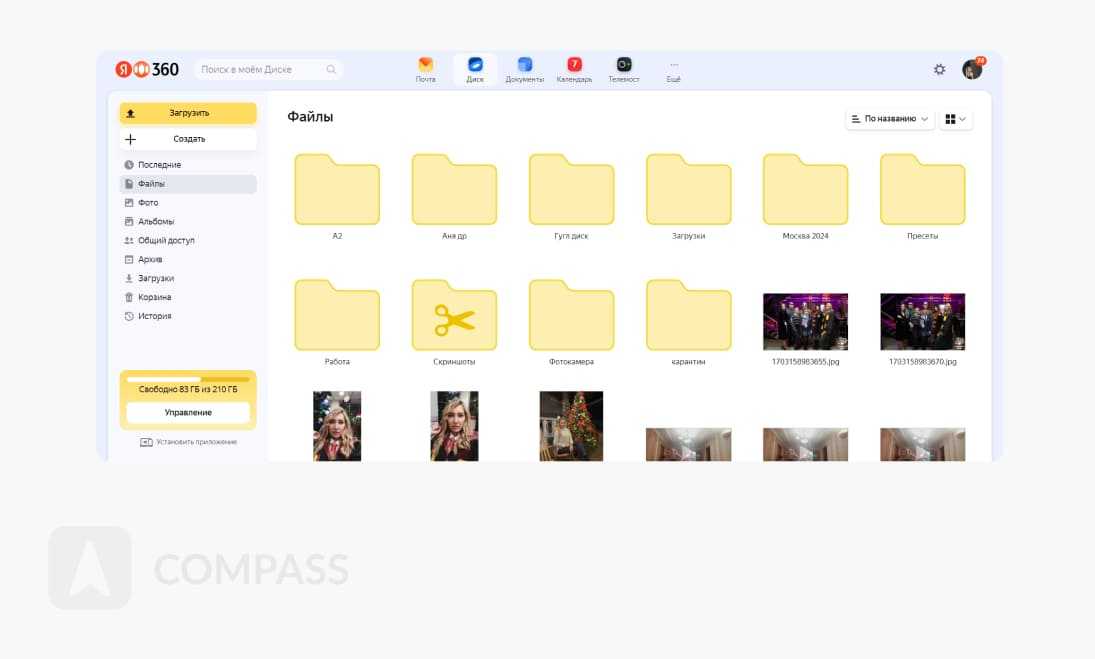Open the Скриншоты folder with scissors icon
Image resolution: width=1095 pixels, height=659 pixels.
point(454,316)
